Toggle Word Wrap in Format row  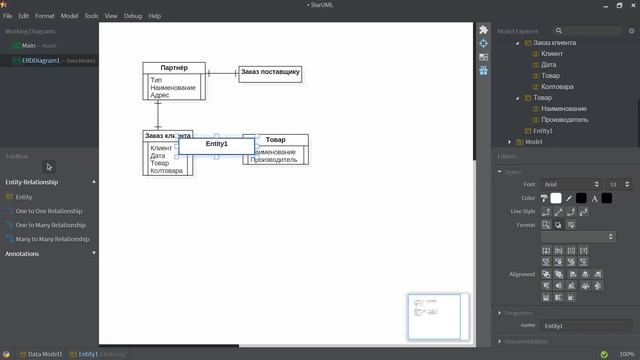pos(571,225)
